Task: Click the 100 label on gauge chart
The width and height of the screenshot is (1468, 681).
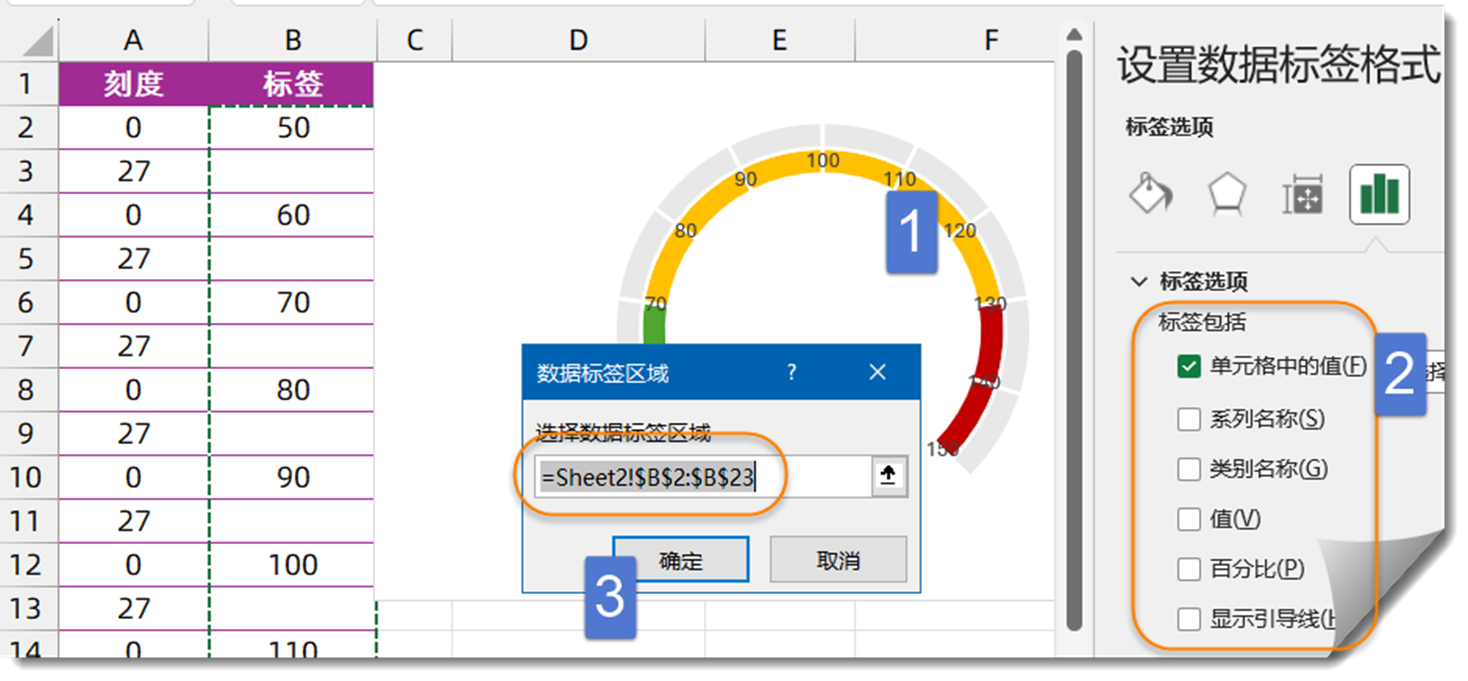Action: (823, 160)
